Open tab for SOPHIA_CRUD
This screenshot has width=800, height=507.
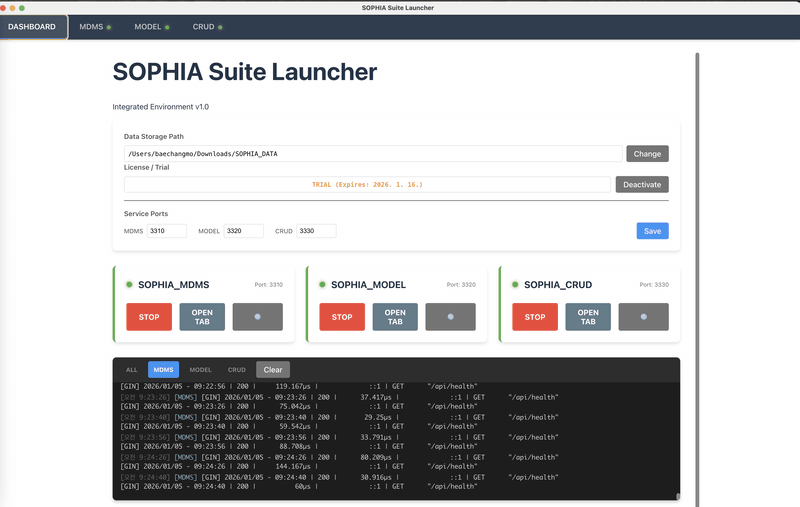coord(588,317)
